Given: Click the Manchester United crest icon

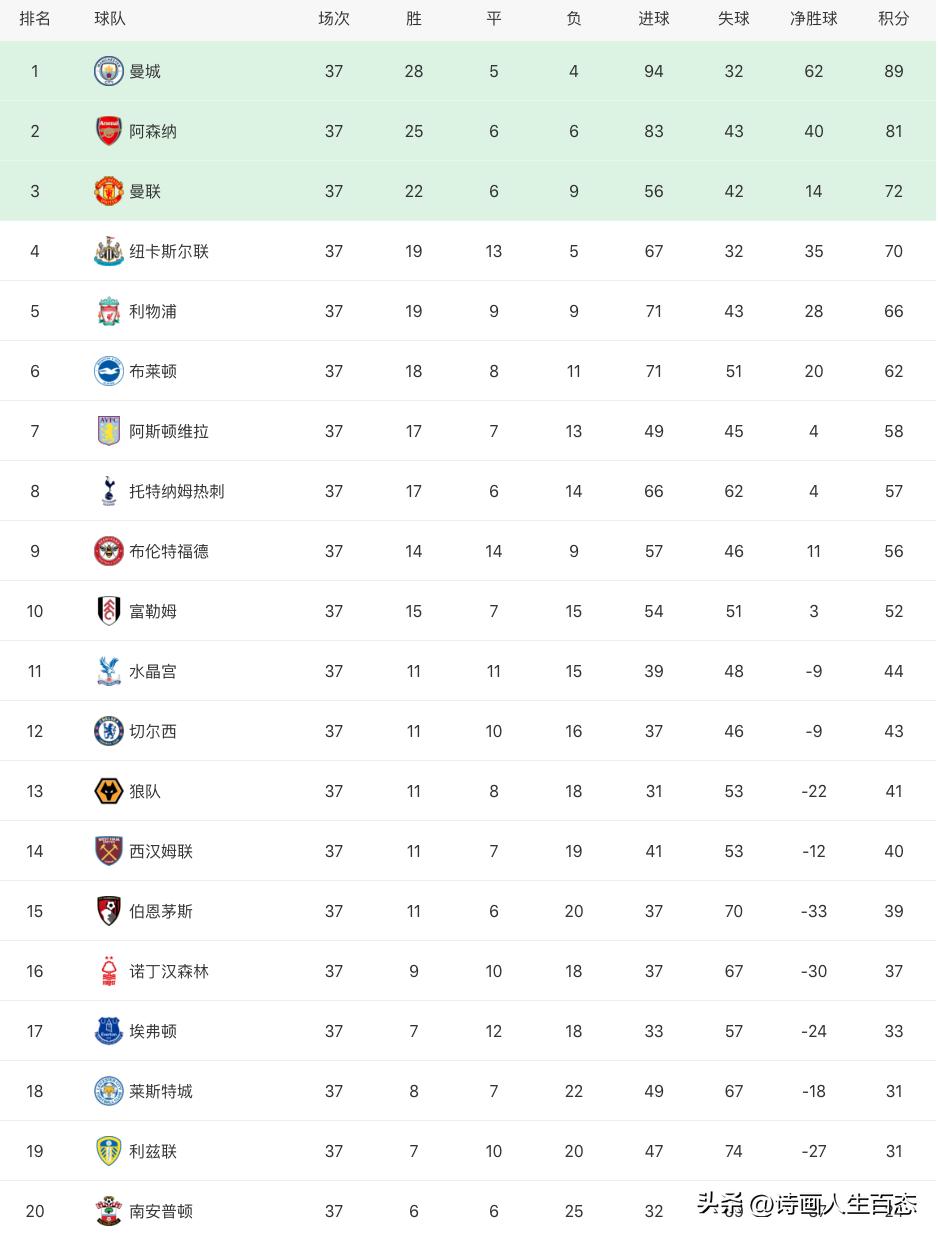Looking at the screenshot, I should coord(108,191).
